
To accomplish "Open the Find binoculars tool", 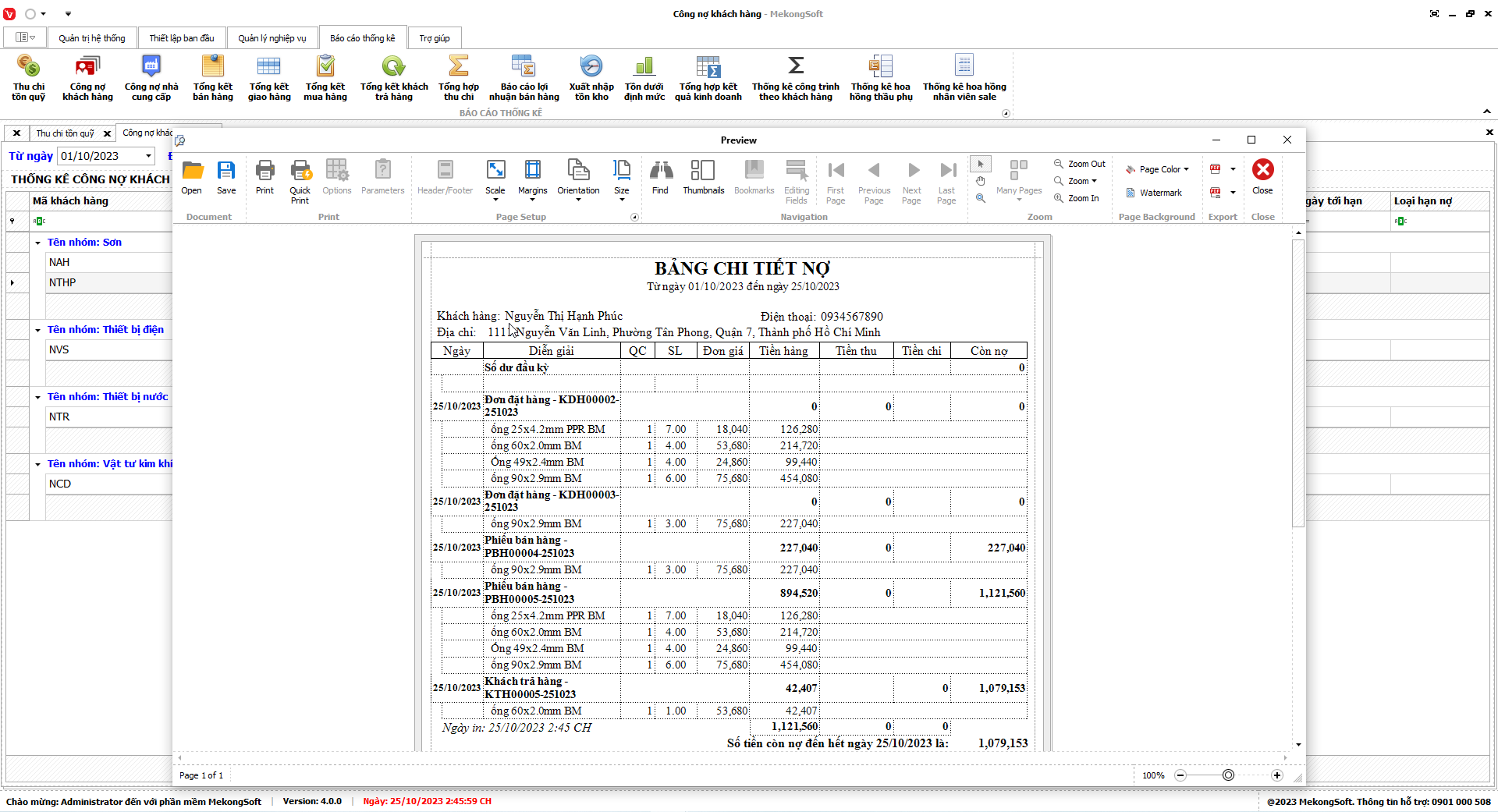I will pos(660,177).
